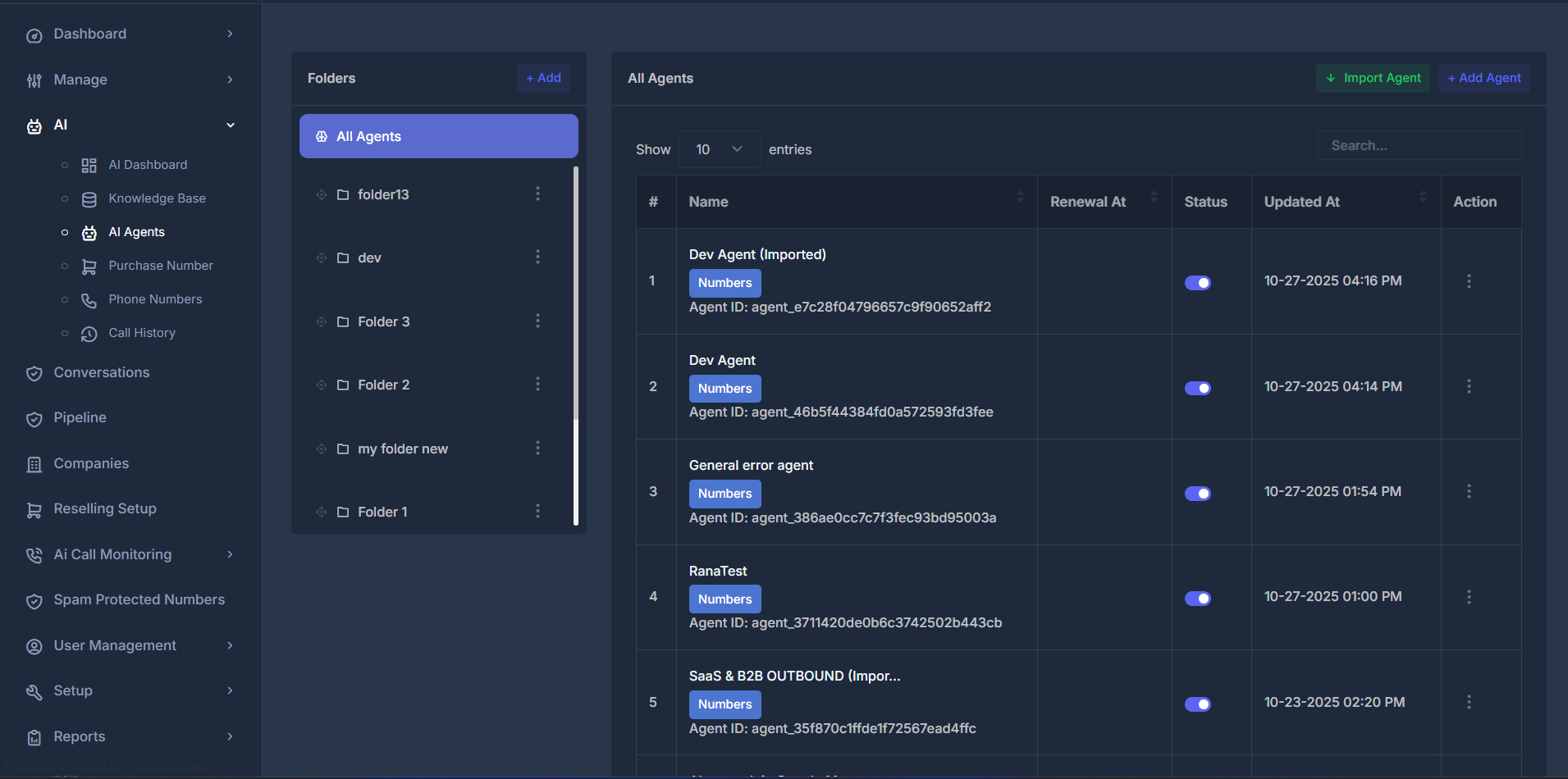Click + Add in Folders panel
Screen dimensions: 1568x779
(543, 78)
